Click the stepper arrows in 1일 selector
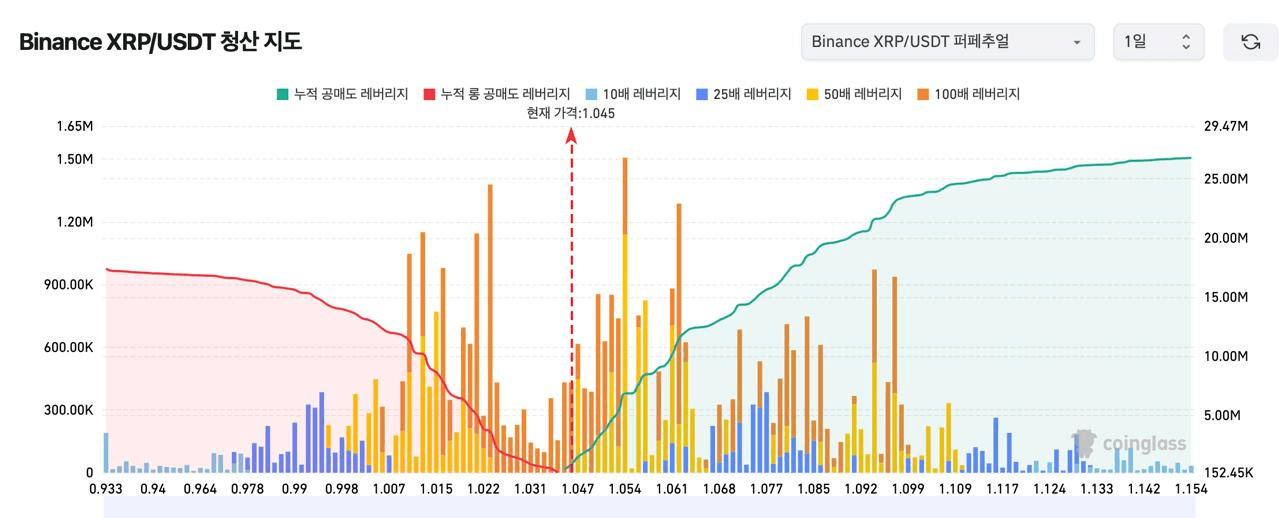This screenshot has width=1280, height=518. [1186, 42]
